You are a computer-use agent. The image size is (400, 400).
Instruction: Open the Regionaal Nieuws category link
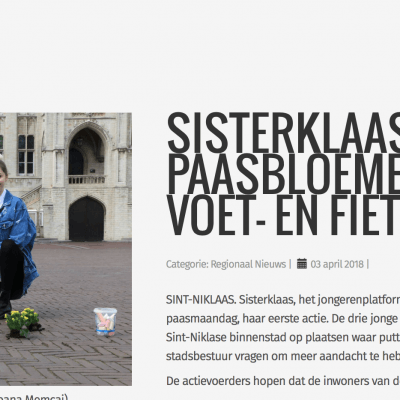[x=248, y=264]
